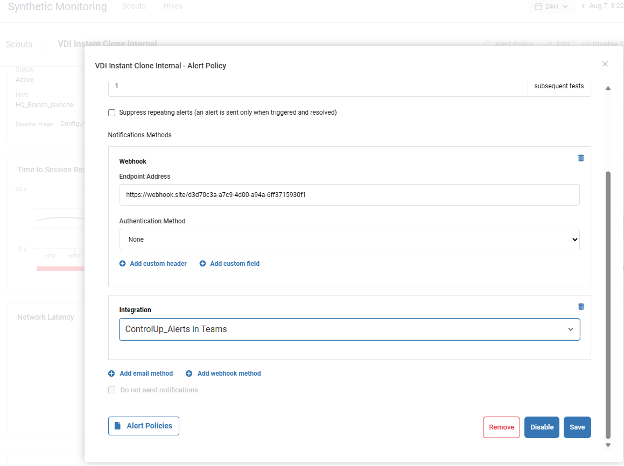Click the document icon in Alert Policies button
Viewport: 624px width, 466px height.
click(x=118, y=426)
